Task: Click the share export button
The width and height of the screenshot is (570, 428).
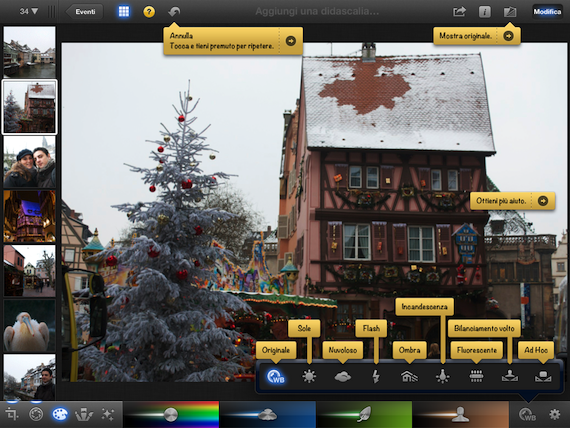Action: [x=459, y=12]
